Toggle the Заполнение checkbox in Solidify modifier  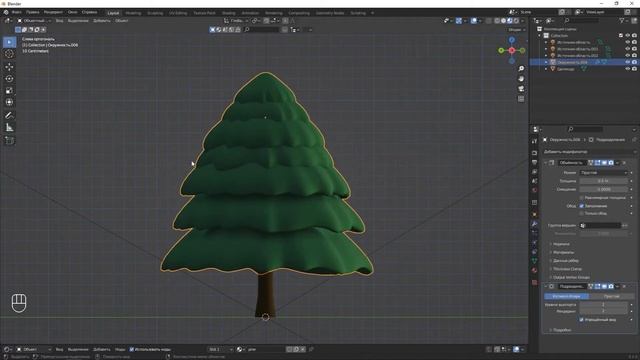click(x=582, y=206)
